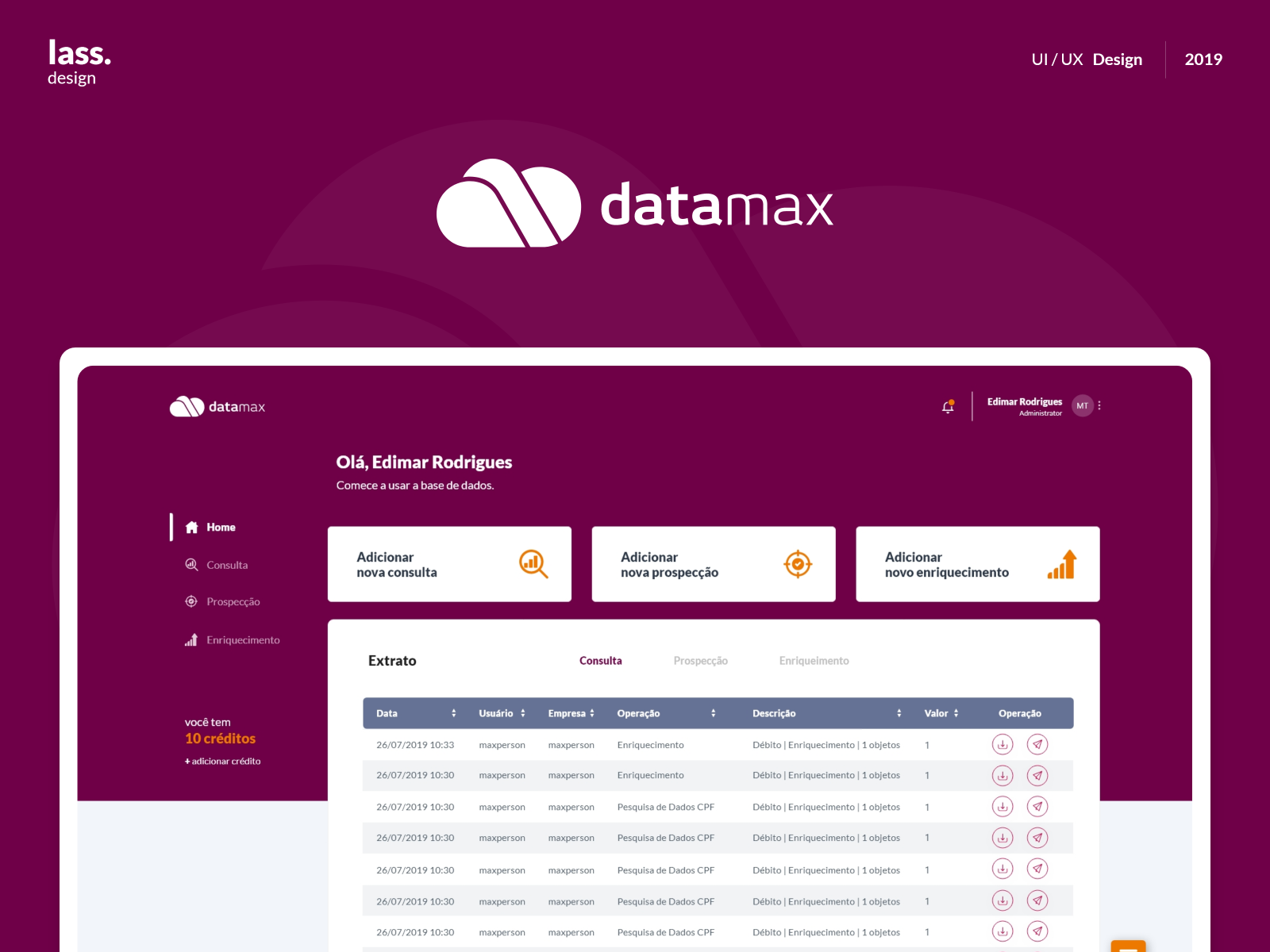Screen dimensions: 1270x952
Task: Open the Enriqueimento tab in Extrato
Action: click(814, 660)
